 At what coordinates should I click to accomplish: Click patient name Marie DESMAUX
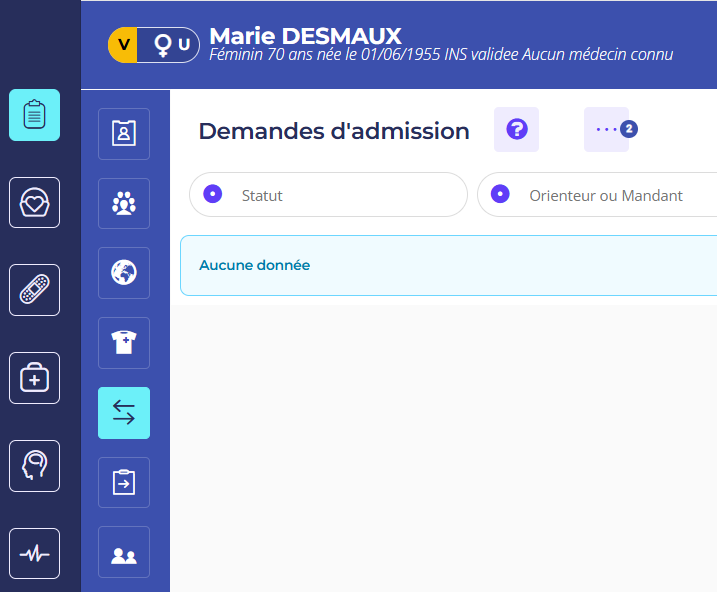(305, 36)
